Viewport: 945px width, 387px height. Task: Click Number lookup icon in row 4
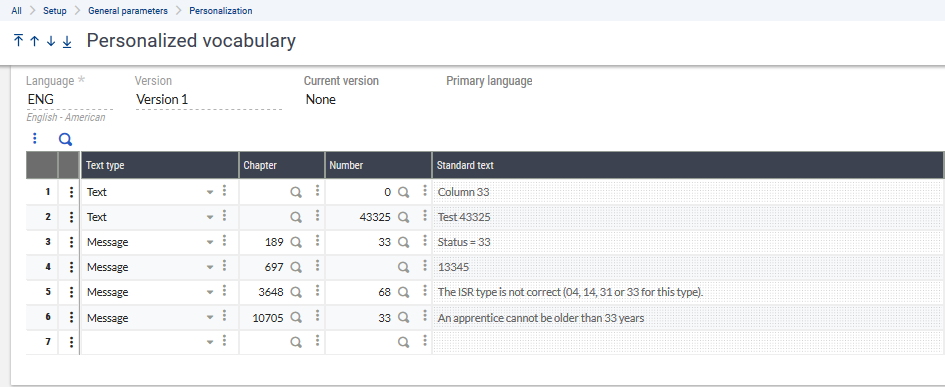tap(403, 267)
